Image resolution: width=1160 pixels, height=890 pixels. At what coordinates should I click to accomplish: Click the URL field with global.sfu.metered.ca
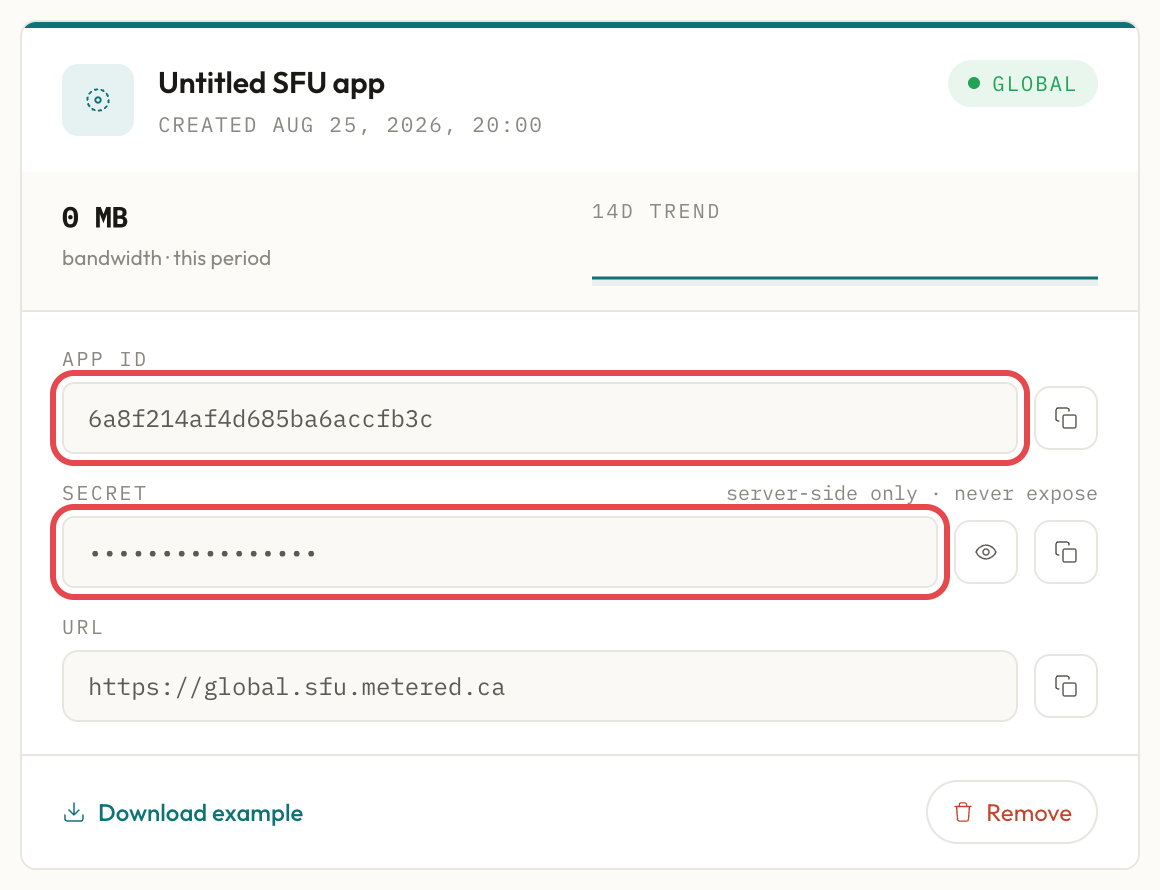click(540, 686)
